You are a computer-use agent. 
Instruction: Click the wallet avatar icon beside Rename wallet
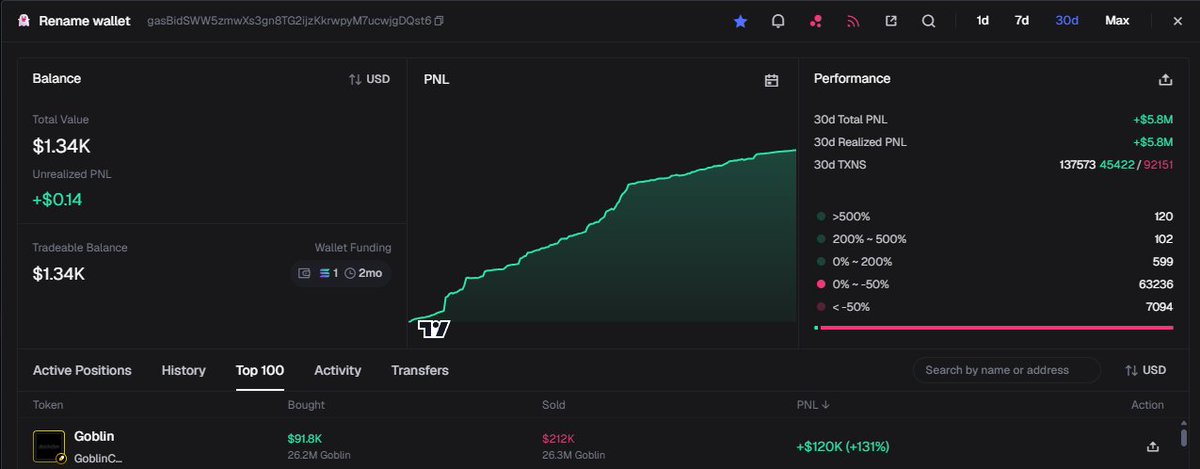(23, 21)
